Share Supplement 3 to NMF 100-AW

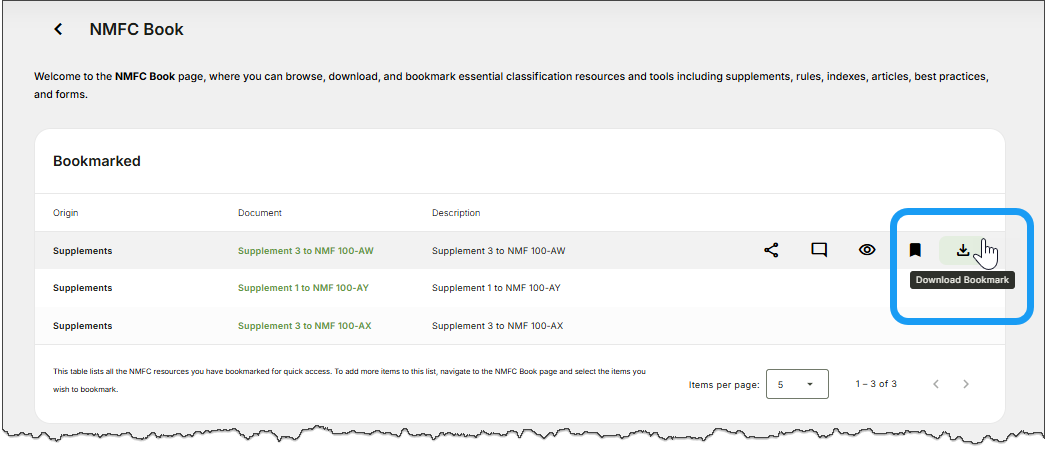tap(771, 250)
